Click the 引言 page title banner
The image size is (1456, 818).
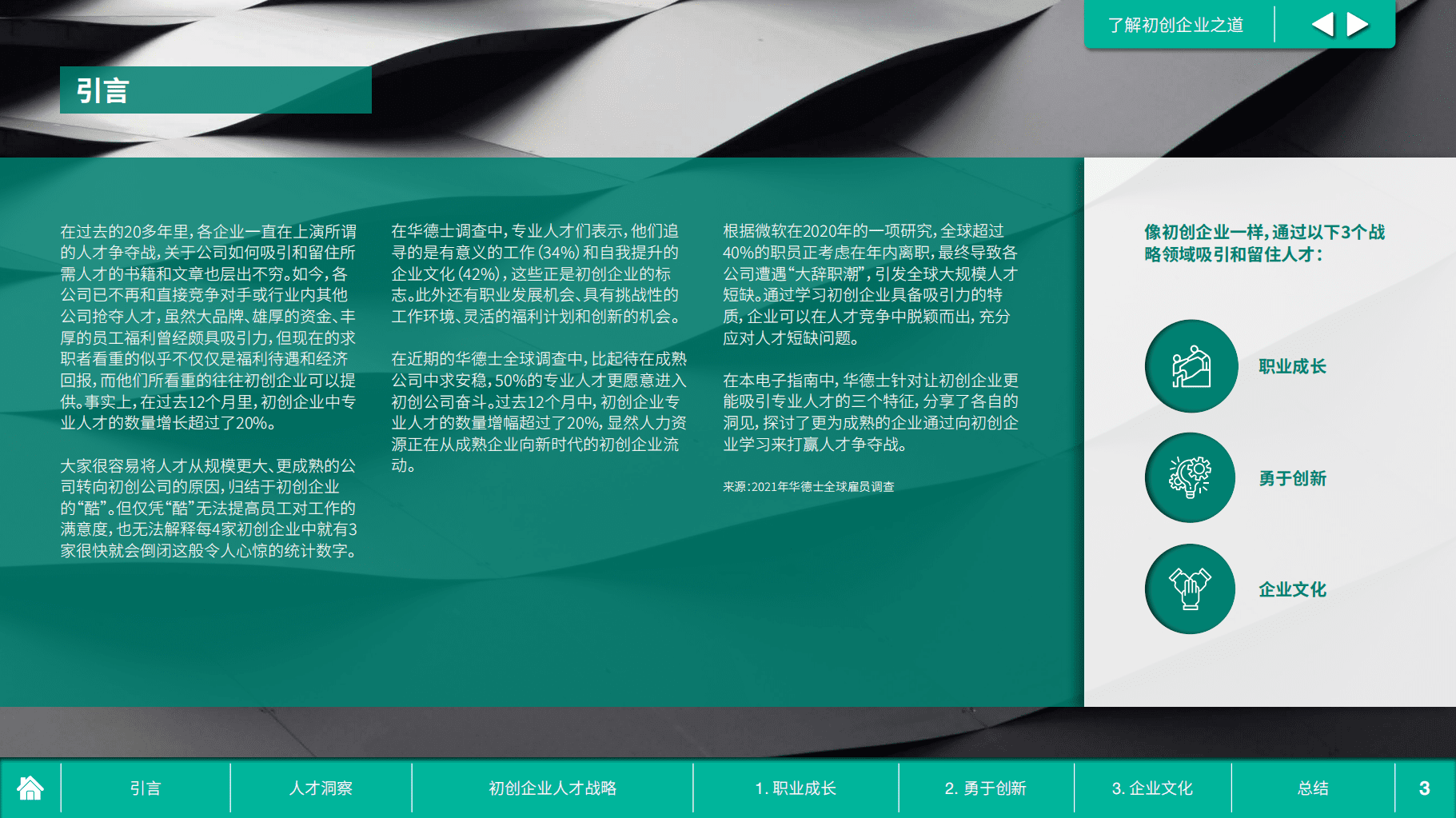[x=216, y=90]
